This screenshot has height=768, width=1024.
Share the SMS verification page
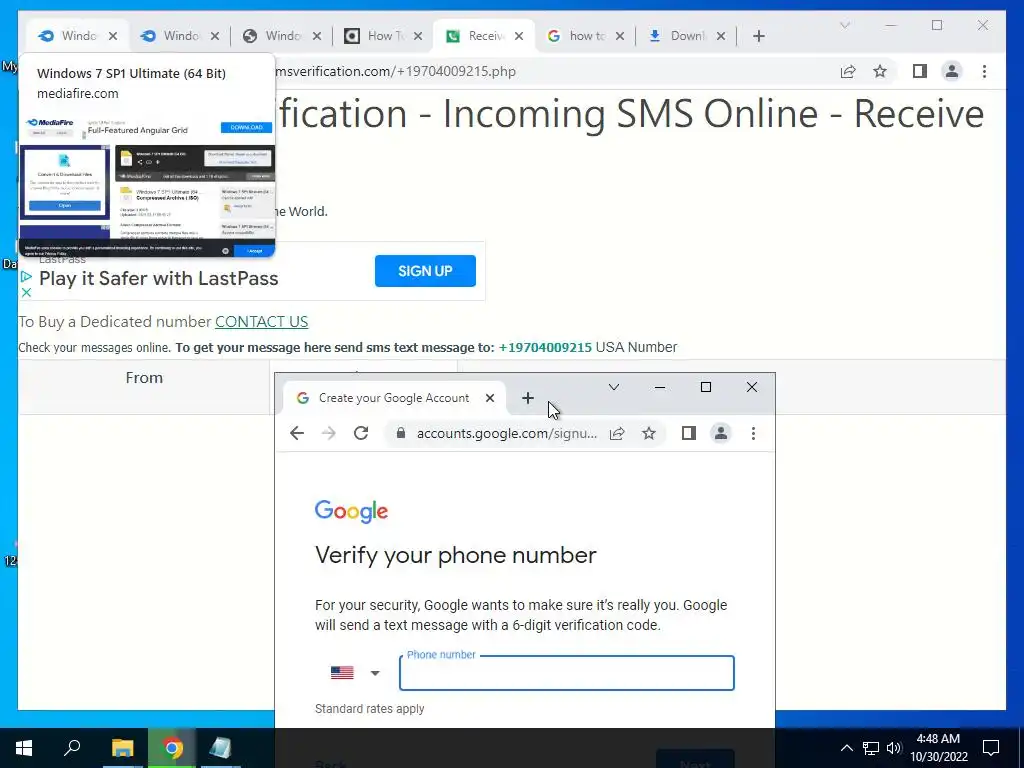[x=848, y=71]
